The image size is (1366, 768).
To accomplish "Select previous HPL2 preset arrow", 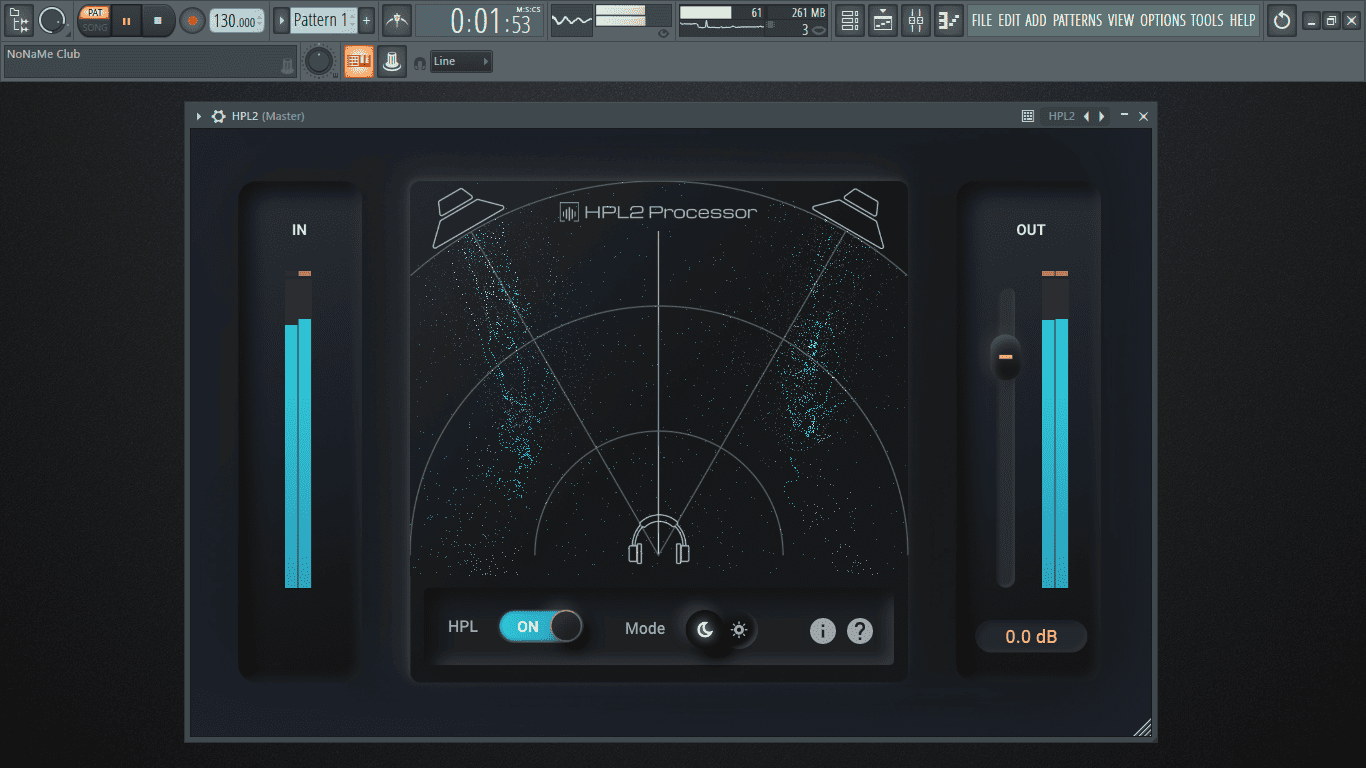I will (x=1088, y=116).
